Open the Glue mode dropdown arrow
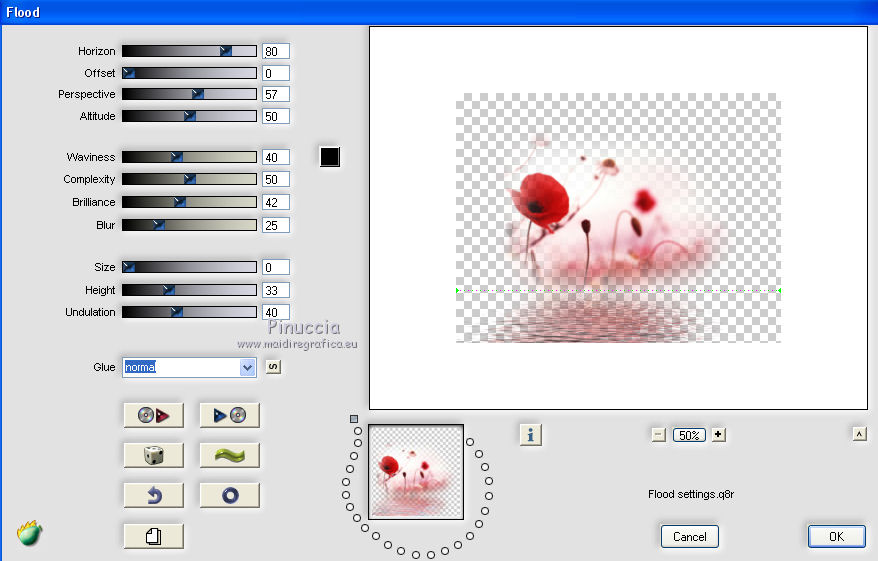This screenshot has width=878, height=561. pos(247,367)
